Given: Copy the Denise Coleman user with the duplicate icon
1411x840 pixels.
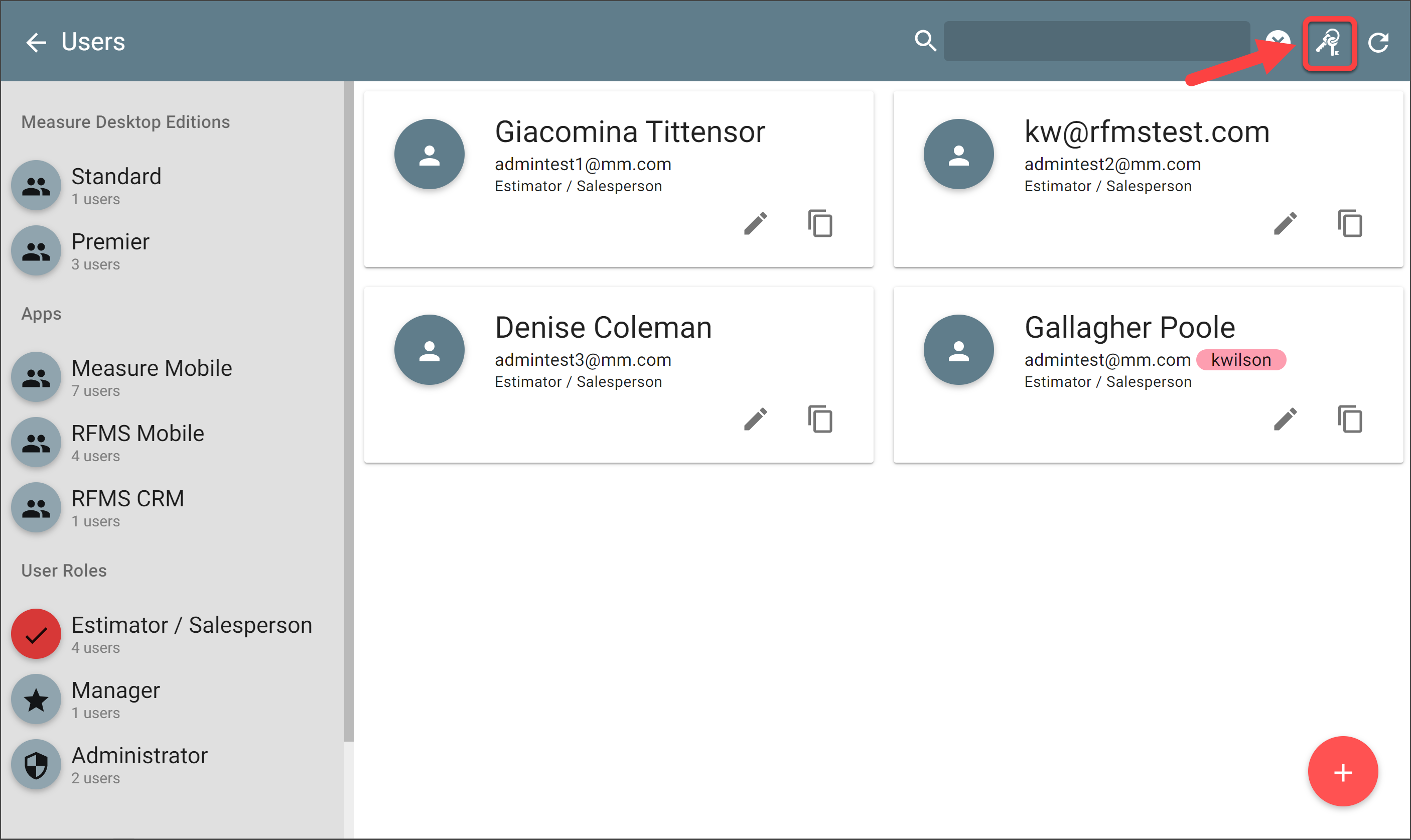Looking at the screenshot, I should [820, 419].
